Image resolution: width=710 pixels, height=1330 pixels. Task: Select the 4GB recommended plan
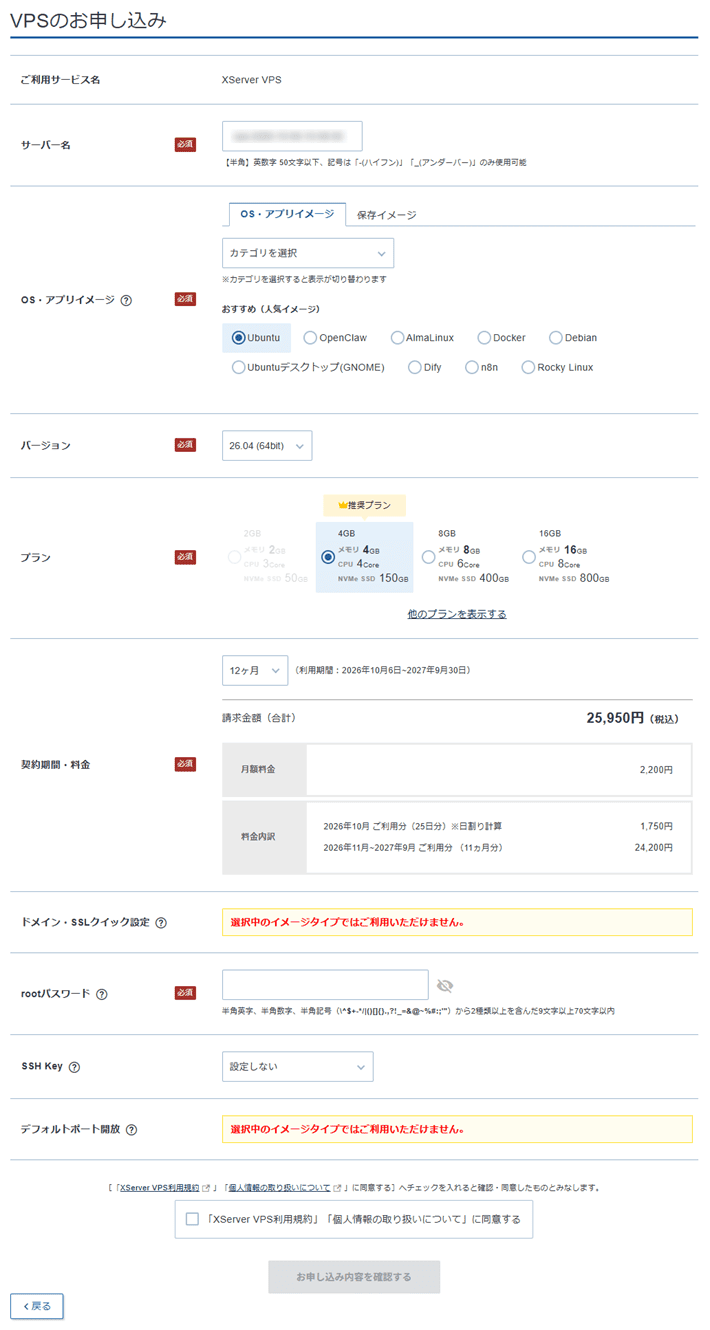pos(328,557)
